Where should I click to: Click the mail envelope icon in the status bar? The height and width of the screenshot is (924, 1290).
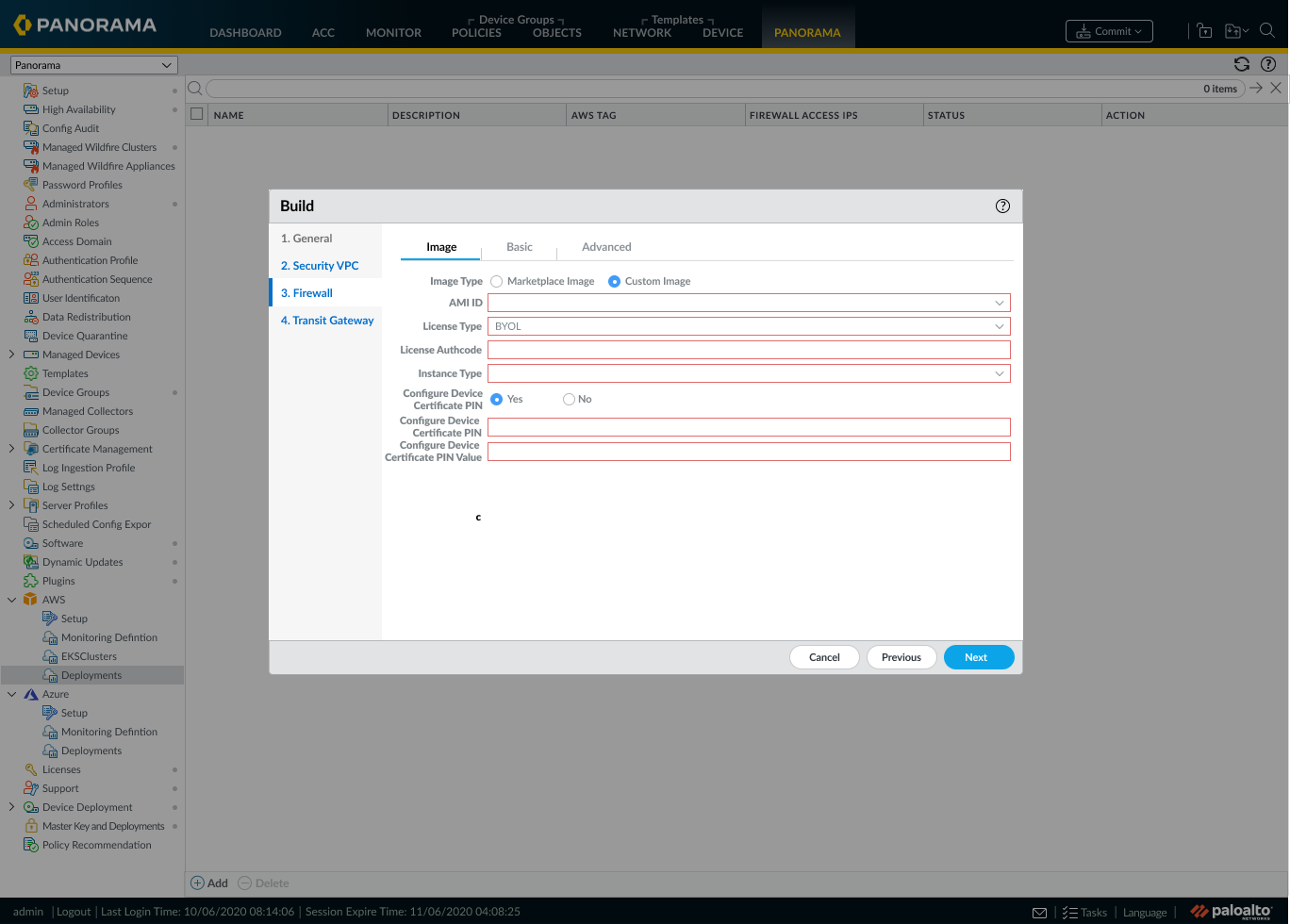[1039, 913]
